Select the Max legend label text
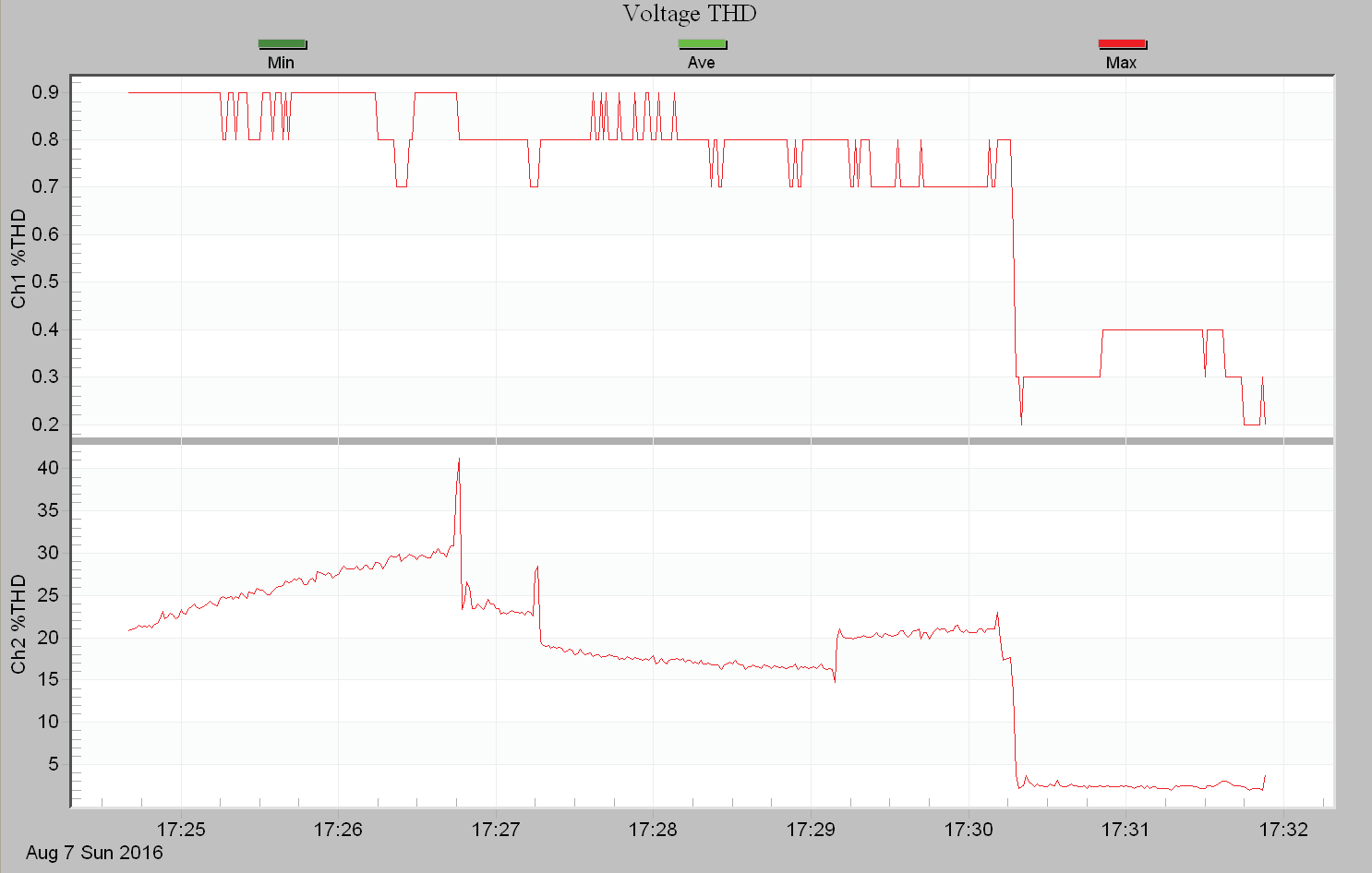 1121,63
